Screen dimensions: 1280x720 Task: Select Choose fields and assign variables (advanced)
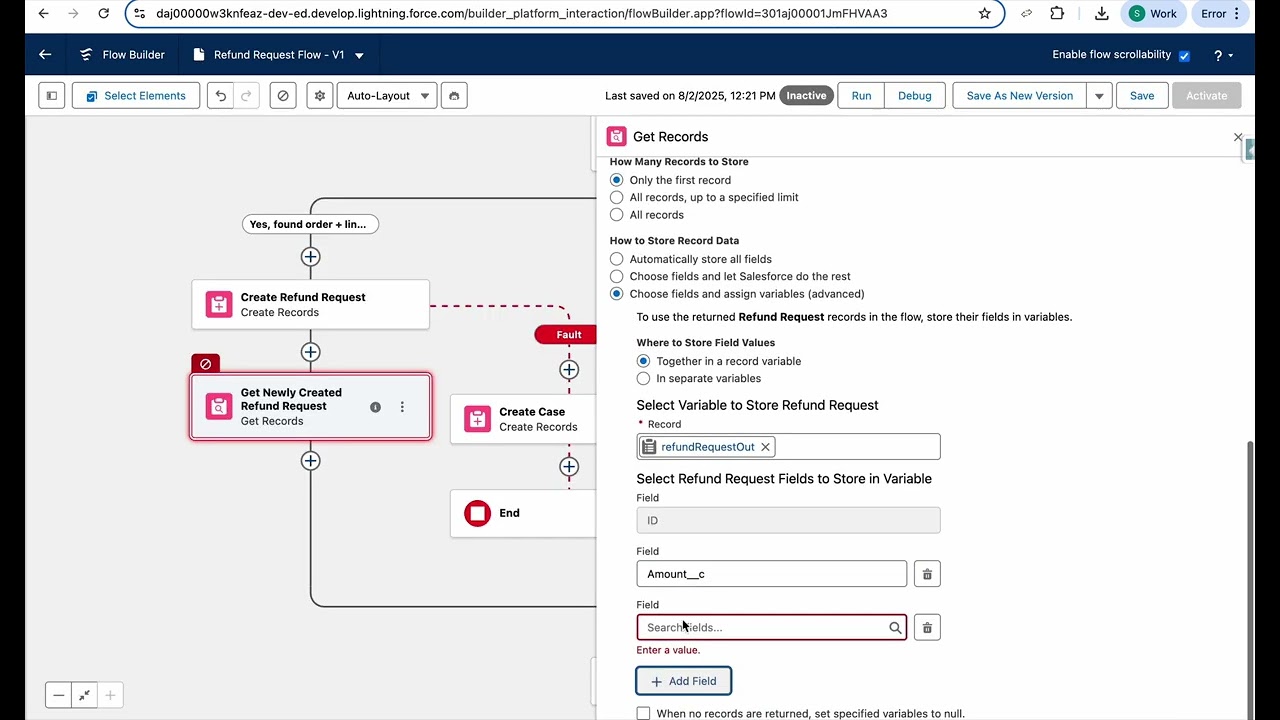tap(617, 294)
